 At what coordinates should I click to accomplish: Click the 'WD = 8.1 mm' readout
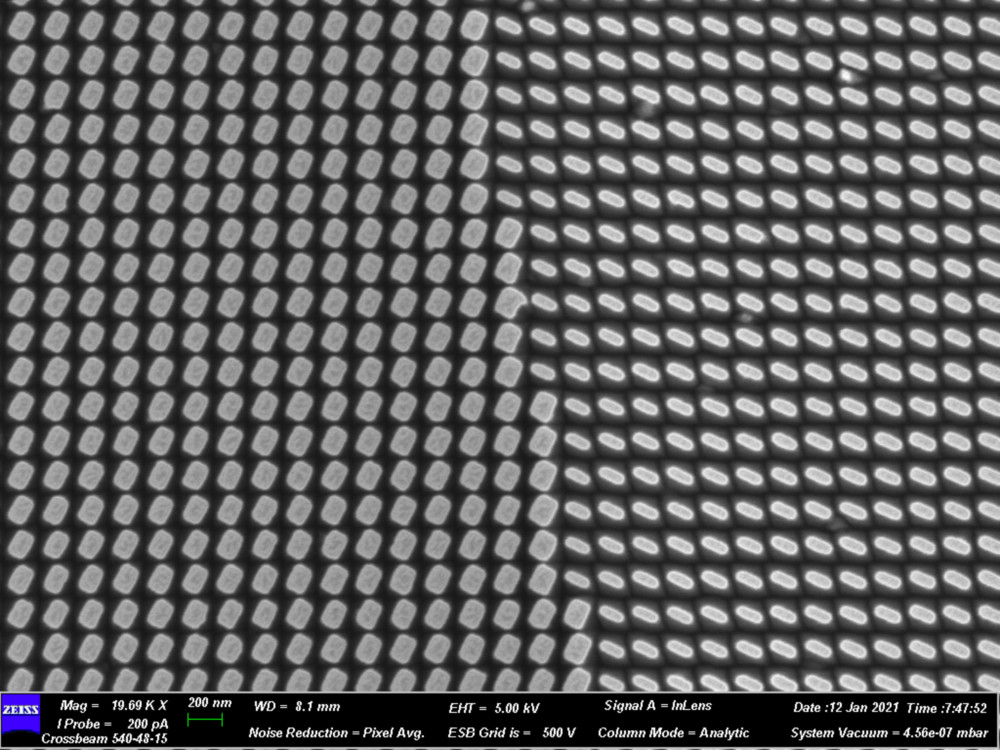click(x=297, y=707)
